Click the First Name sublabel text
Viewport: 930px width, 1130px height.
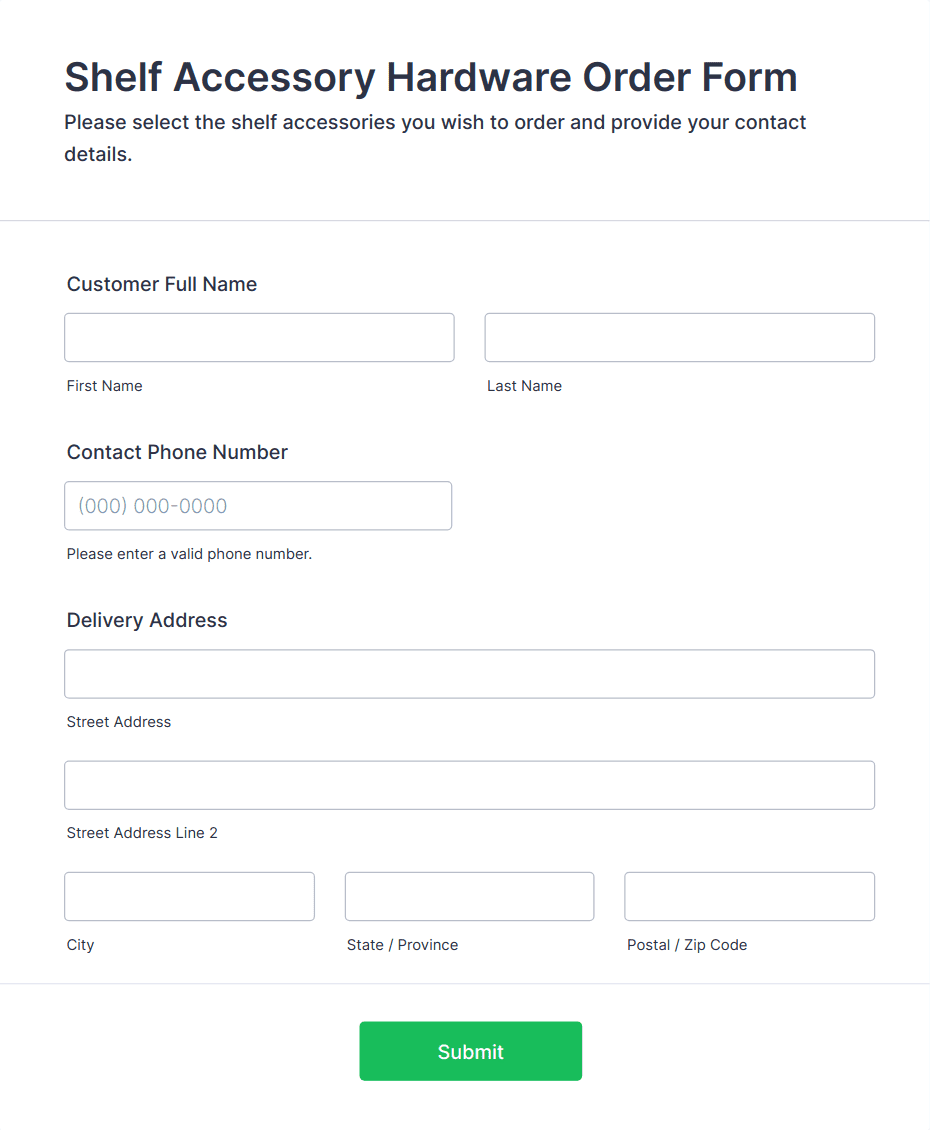(x=105, y=386)
